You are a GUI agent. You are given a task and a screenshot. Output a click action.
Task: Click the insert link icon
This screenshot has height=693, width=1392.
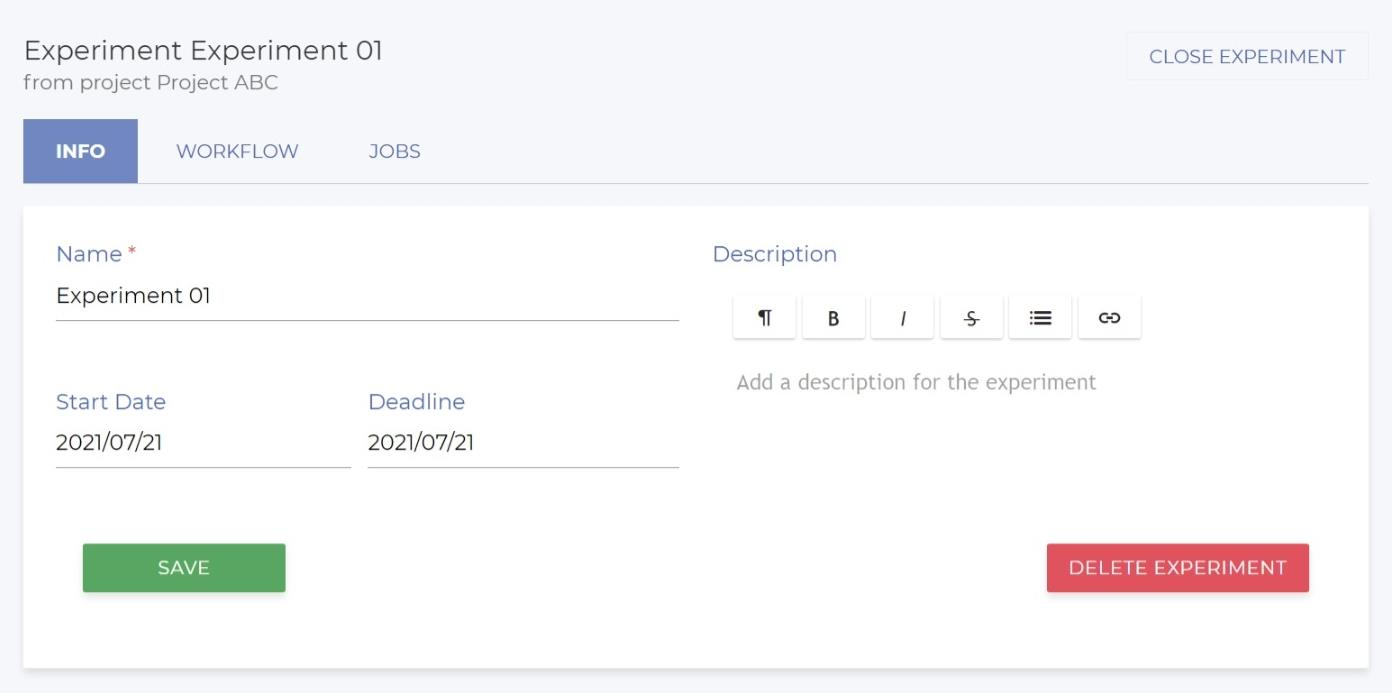click(1109, 318)
